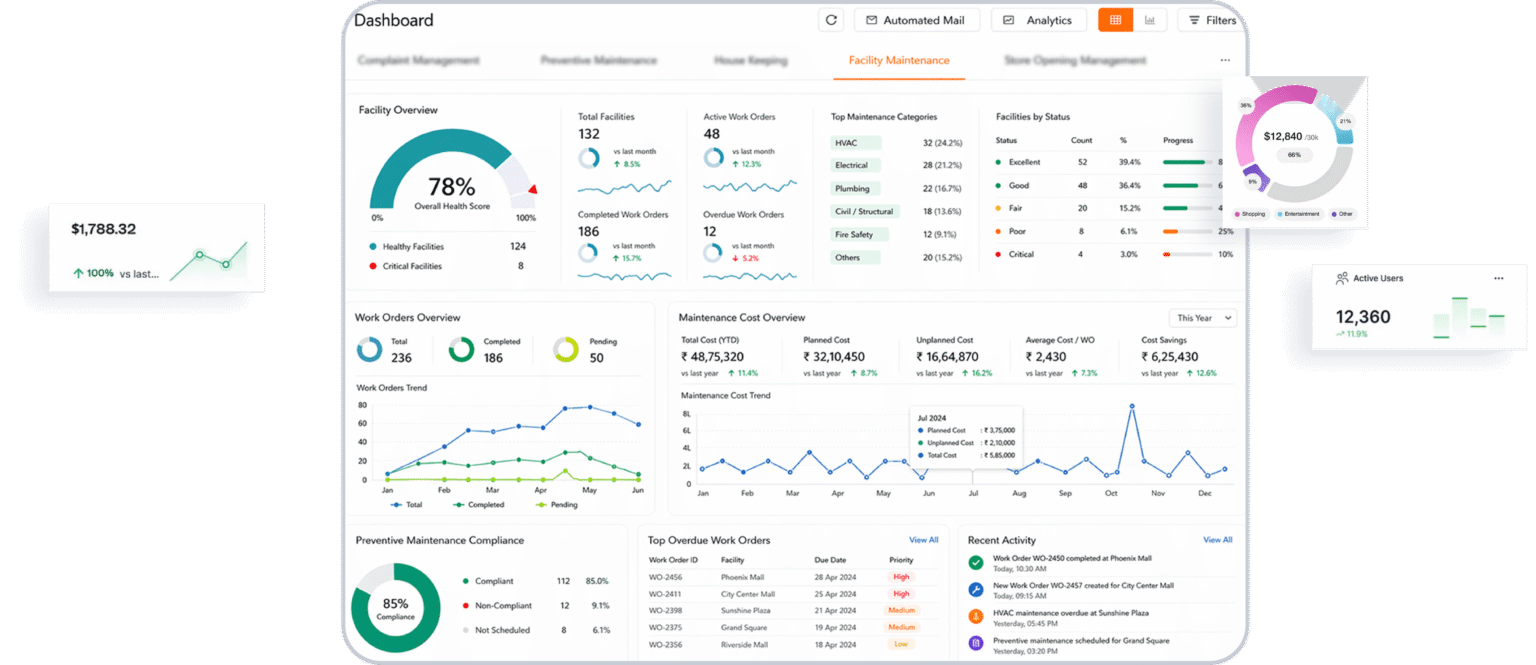Click the Active Work Orders donut icon
The width and height of the screenshot is (1536, 665).
[713, 158]
